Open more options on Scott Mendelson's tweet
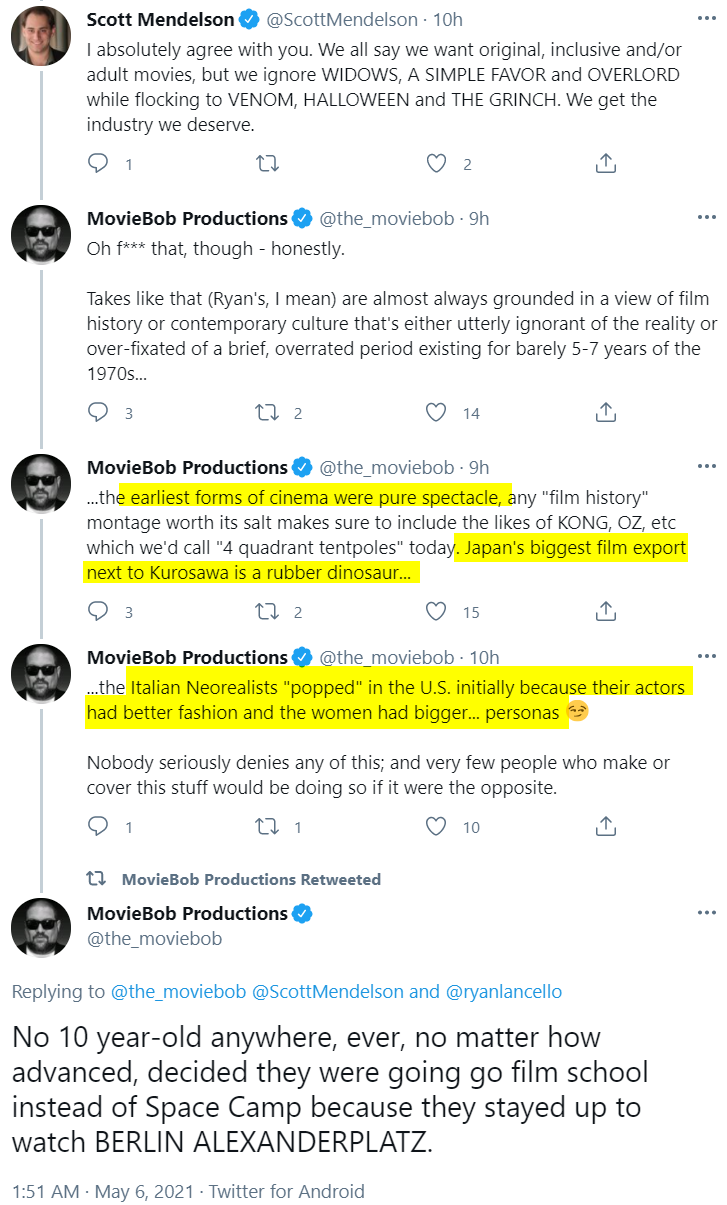This screenshot has width=727, height=1205. 707,20
